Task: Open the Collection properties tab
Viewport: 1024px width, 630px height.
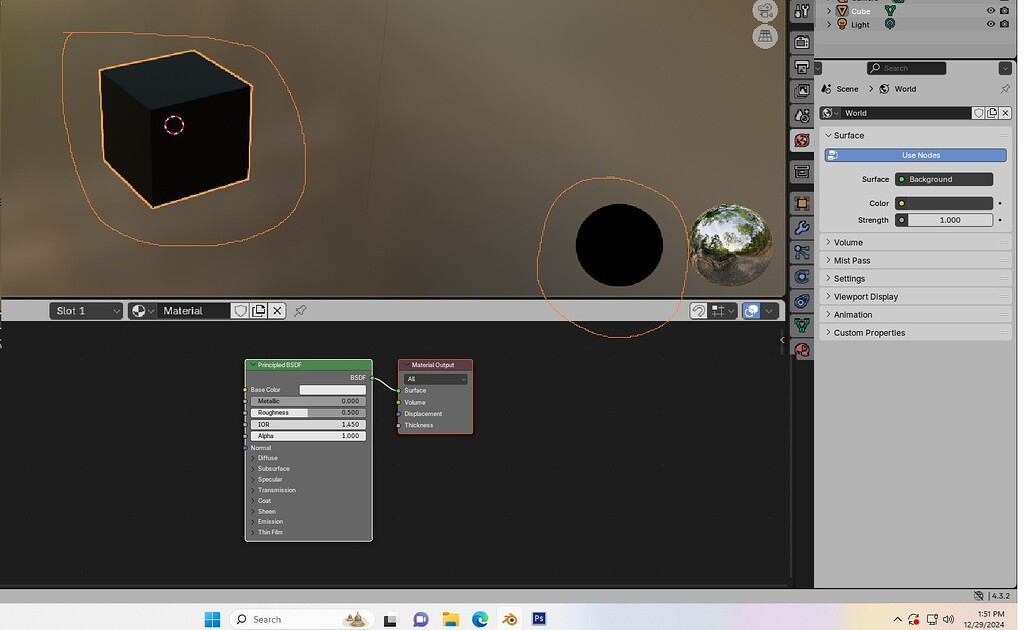Action: point(802,172)
